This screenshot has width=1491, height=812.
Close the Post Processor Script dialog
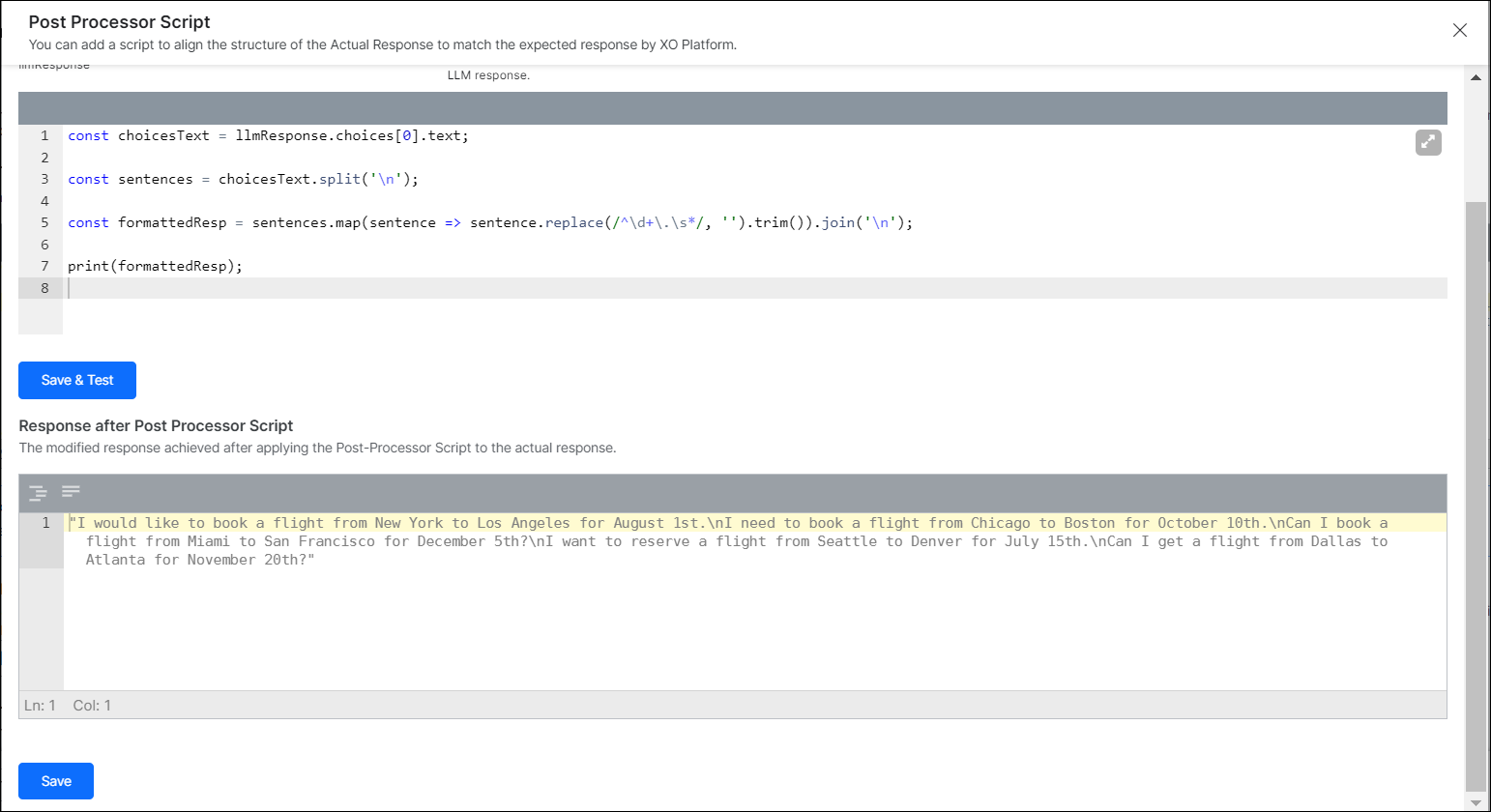click(x=1460, y=30)
